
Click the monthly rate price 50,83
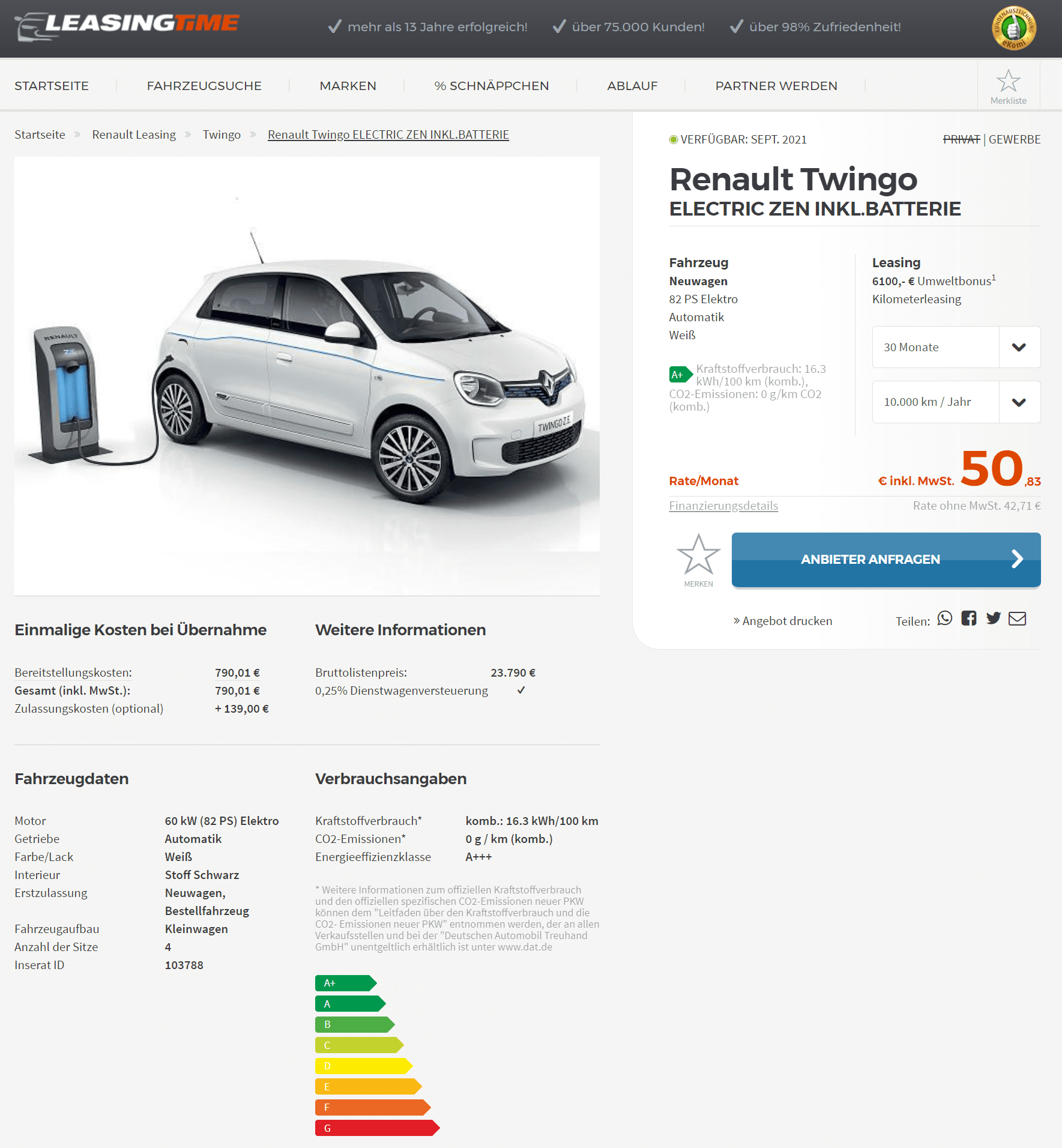pyautogui.click(x=1000, y=469)
